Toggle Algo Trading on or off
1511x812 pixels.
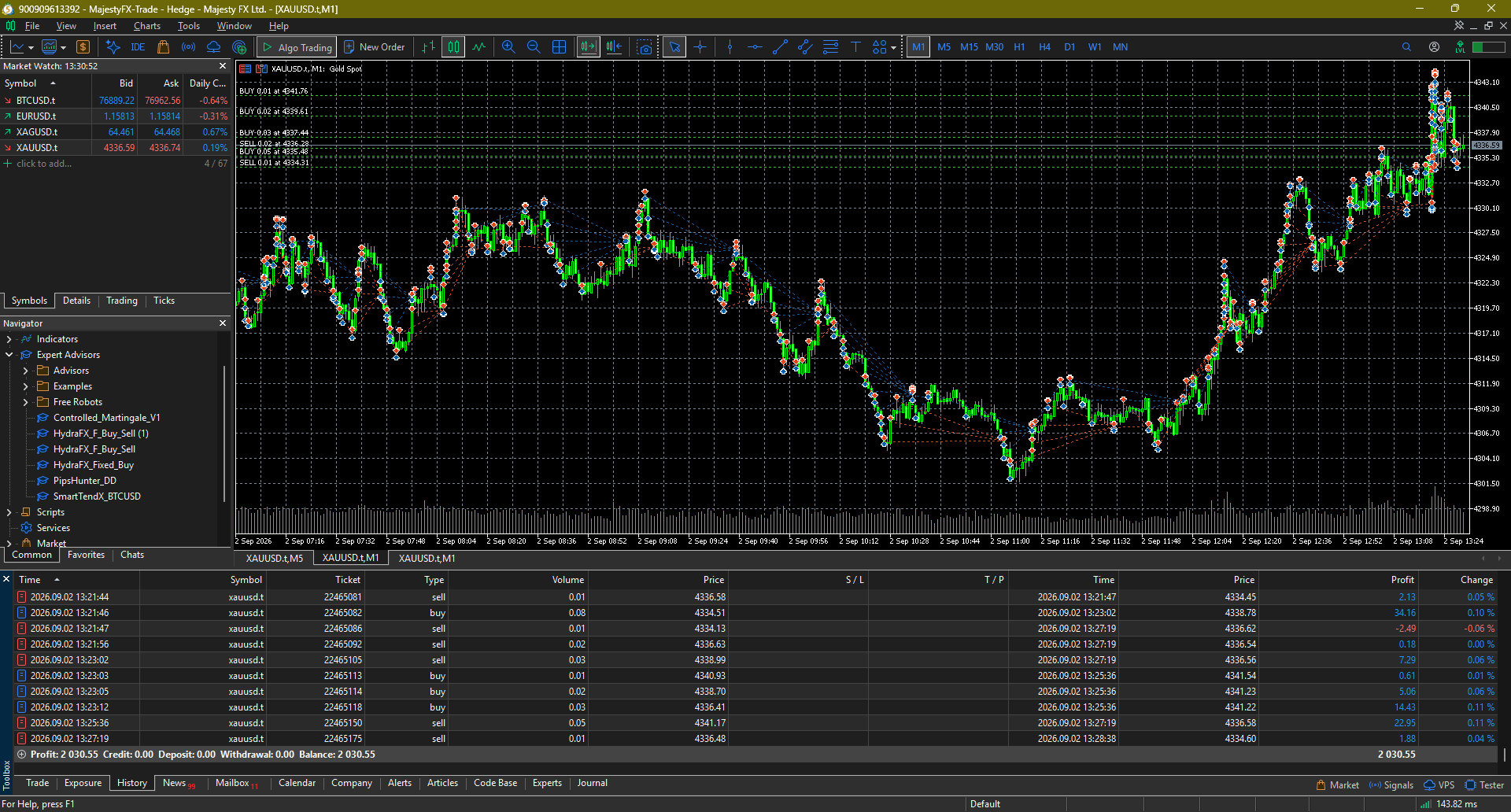(297, 47)
